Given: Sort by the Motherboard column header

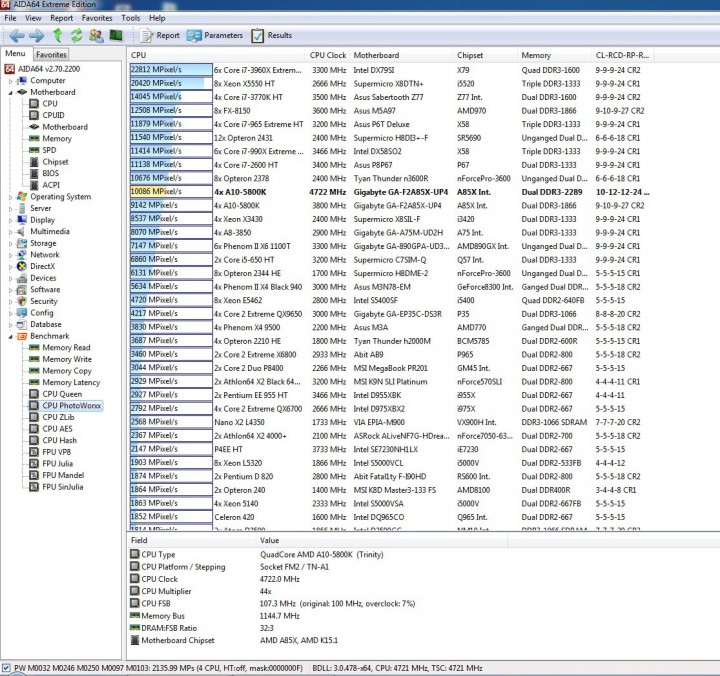Looking at the screenshot, I should click(401, 55).
